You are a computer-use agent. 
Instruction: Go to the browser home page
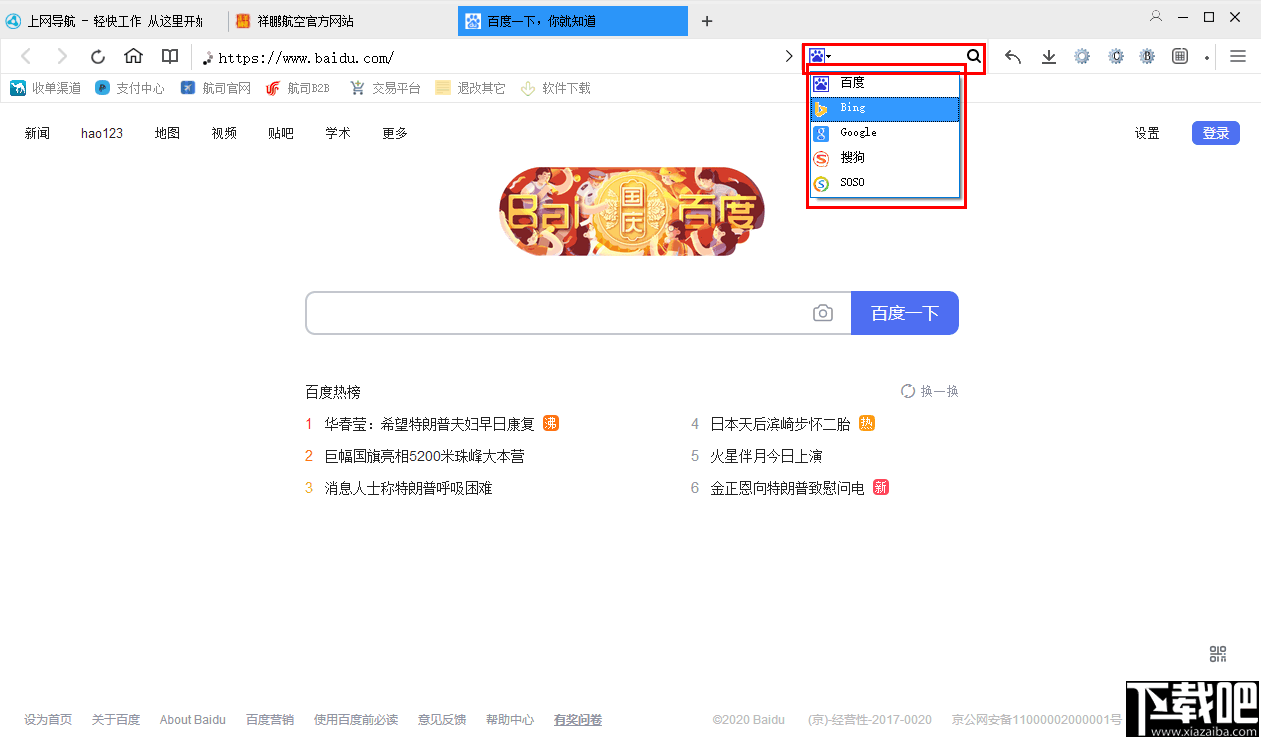[x=133, y=56]
